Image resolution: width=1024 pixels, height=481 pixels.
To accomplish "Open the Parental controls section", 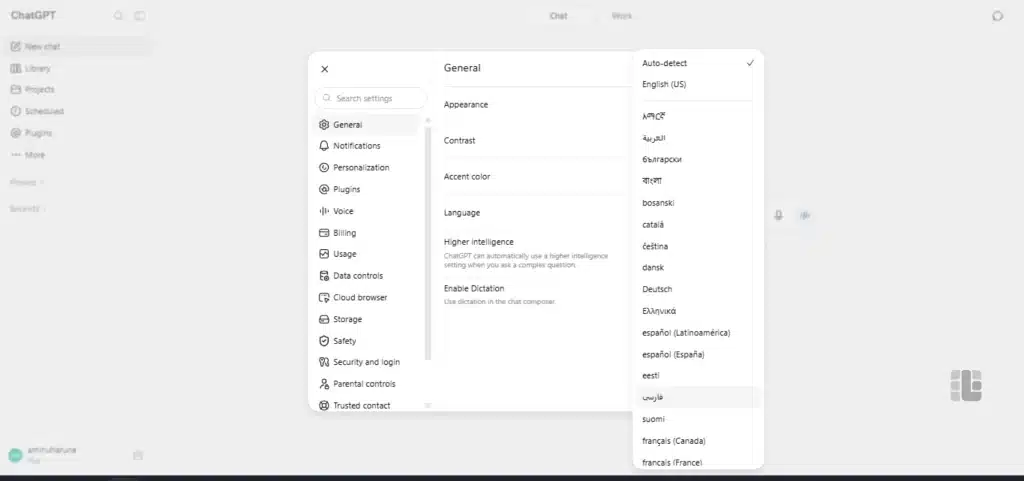I will click(366, 384).
